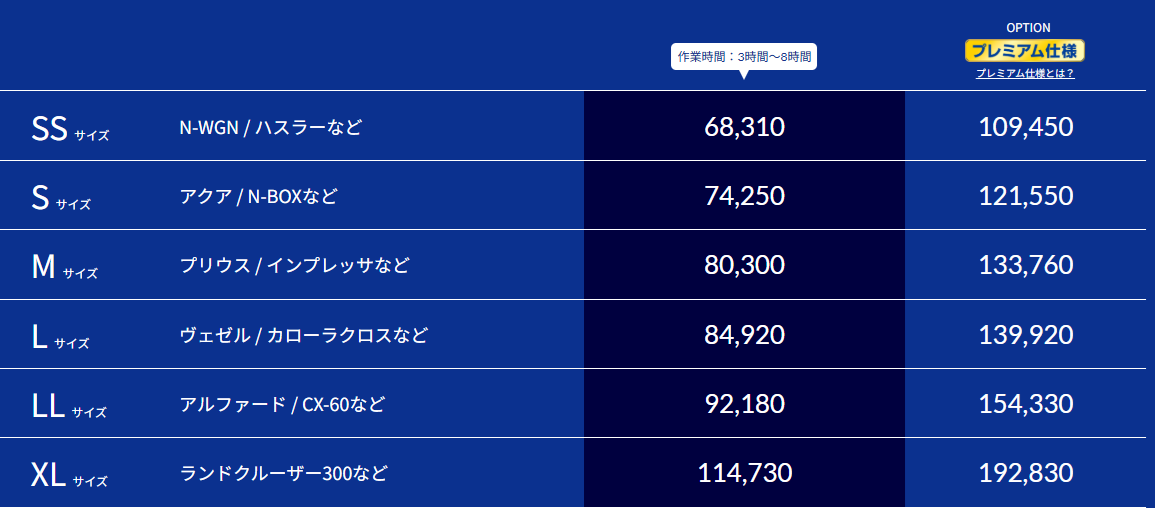This screenshot has height=508, width=1155.
Task: Click the プリウス / インプレッサなど text
Action: [295, 266]
